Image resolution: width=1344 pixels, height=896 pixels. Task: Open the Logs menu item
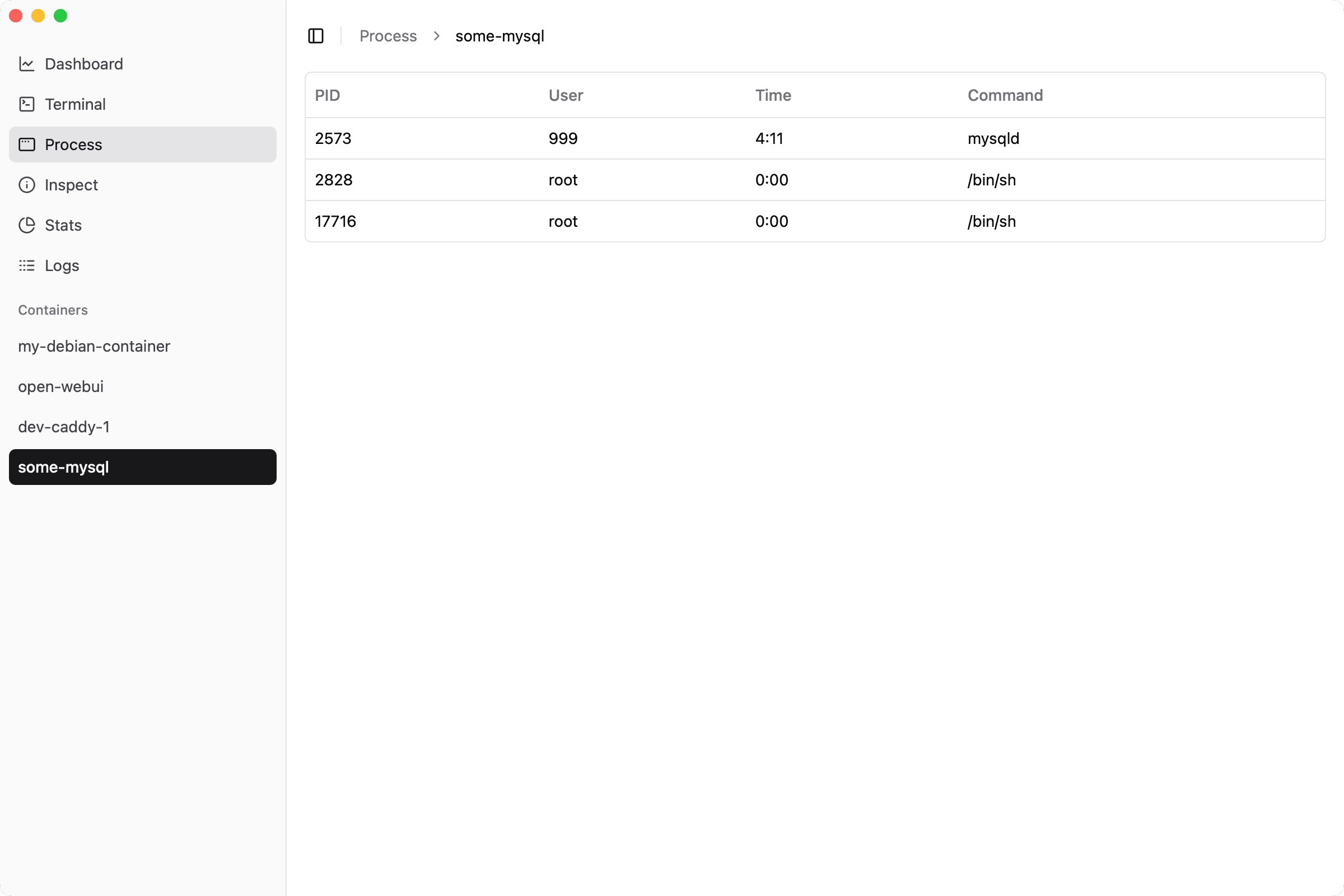coord(62,265)
